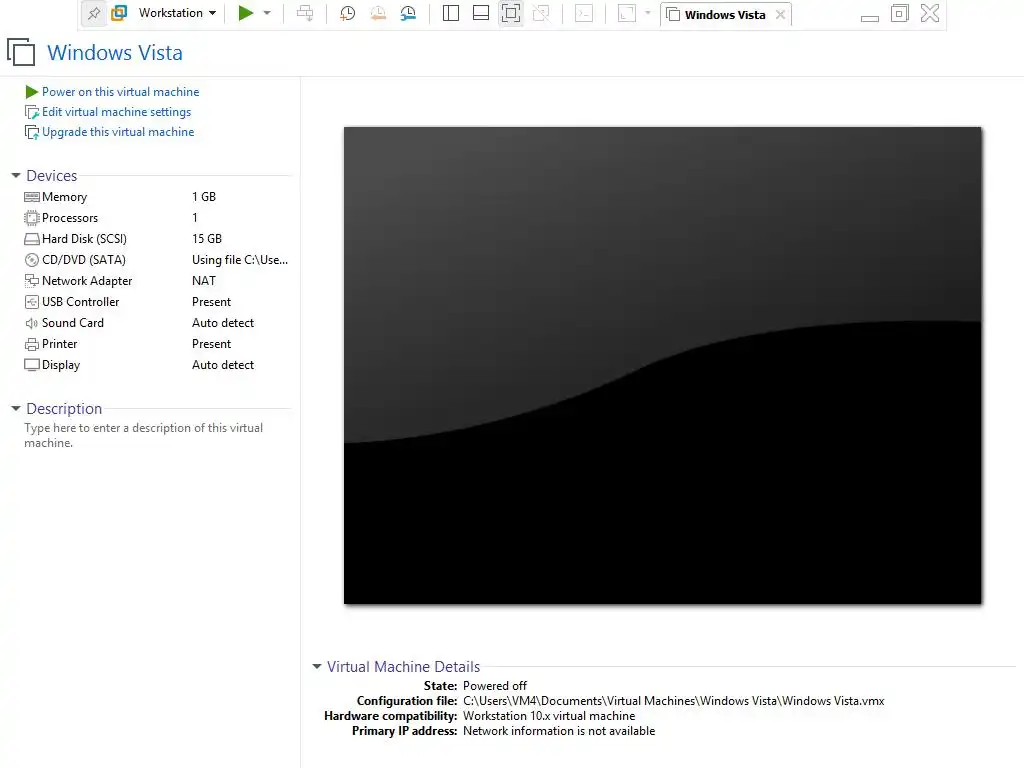Collapse the Description section
The width and height of the screenshot is (1024, 768).
pos(16,409)
